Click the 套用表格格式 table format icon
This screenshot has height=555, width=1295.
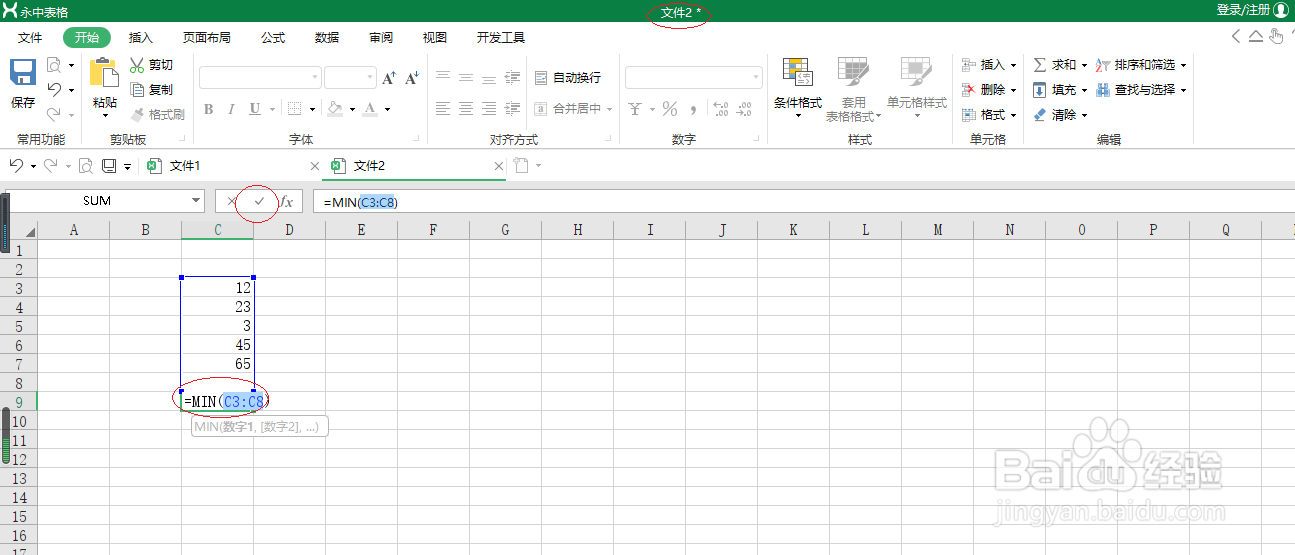[x=853, y=72]
